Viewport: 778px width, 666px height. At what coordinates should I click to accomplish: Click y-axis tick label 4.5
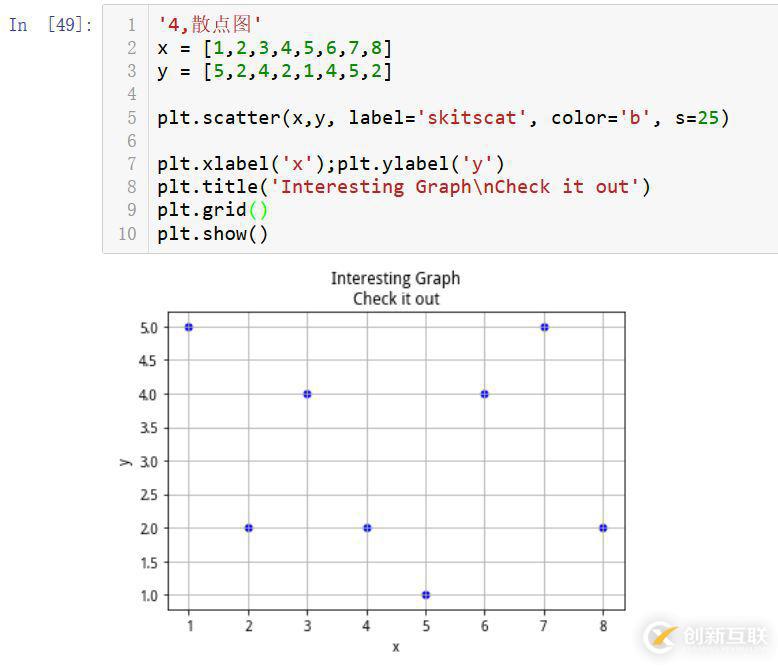[148, 361]
